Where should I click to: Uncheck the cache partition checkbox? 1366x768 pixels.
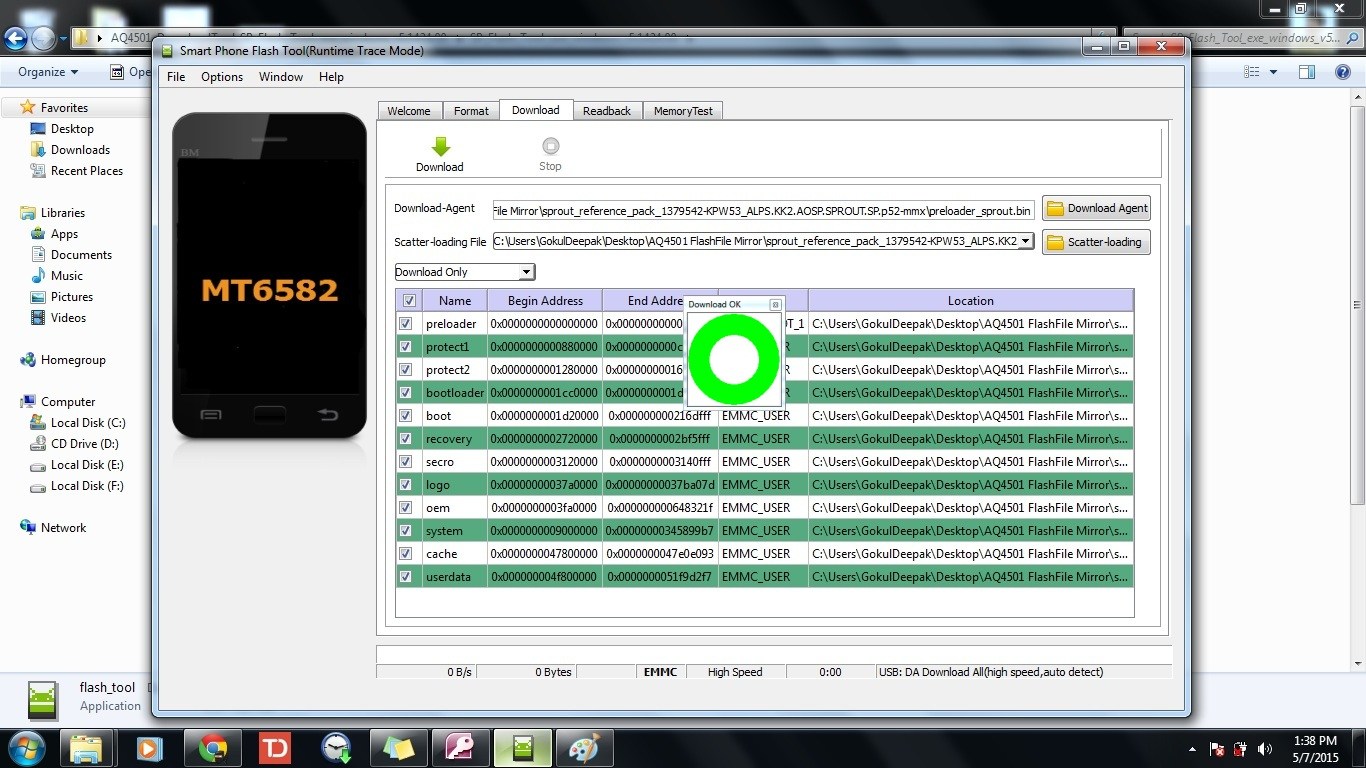tap(405, 553)
